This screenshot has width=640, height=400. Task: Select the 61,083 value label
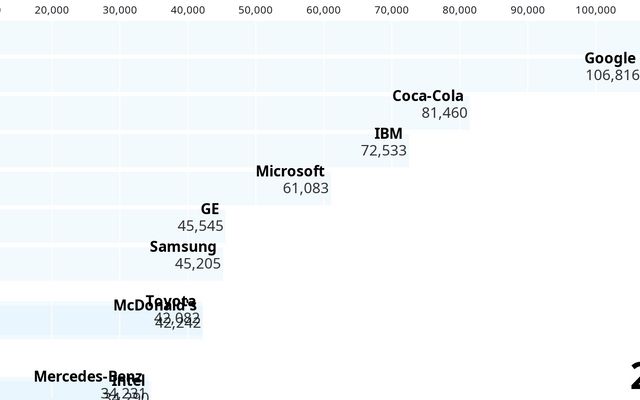tap(305, 188)
